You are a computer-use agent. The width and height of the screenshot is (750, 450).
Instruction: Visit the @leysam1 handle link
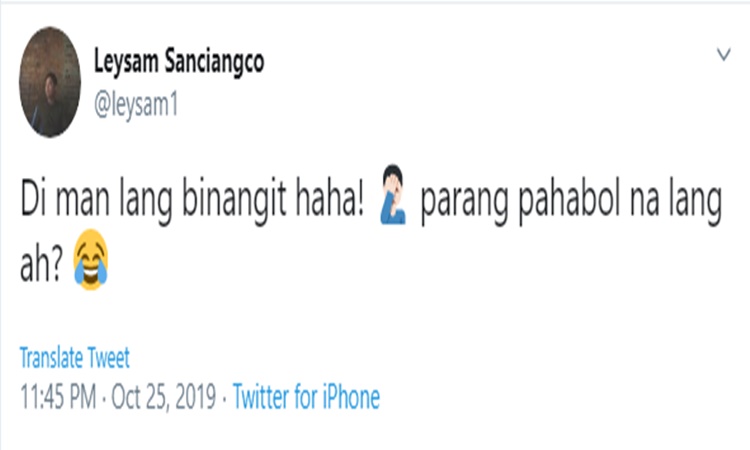[x=136, y=104]
